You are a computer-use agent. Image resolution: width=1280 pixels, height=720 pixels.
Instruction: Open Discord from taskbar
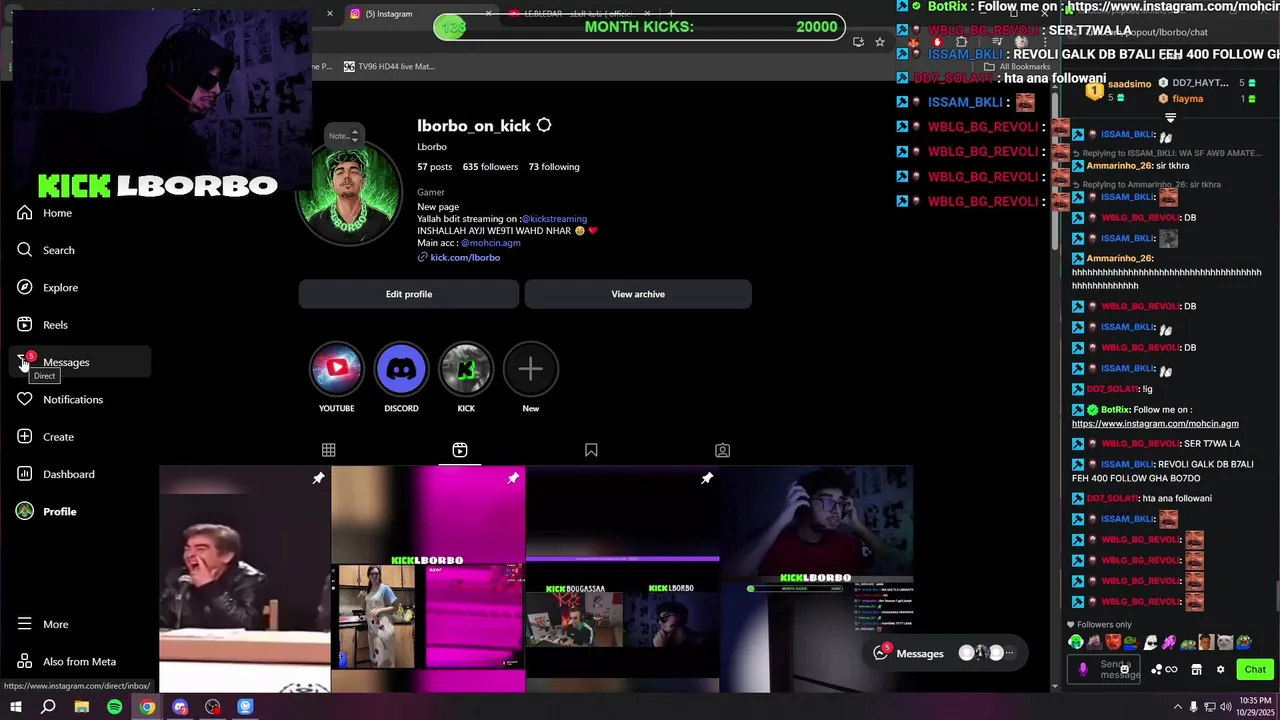[180, 707]
